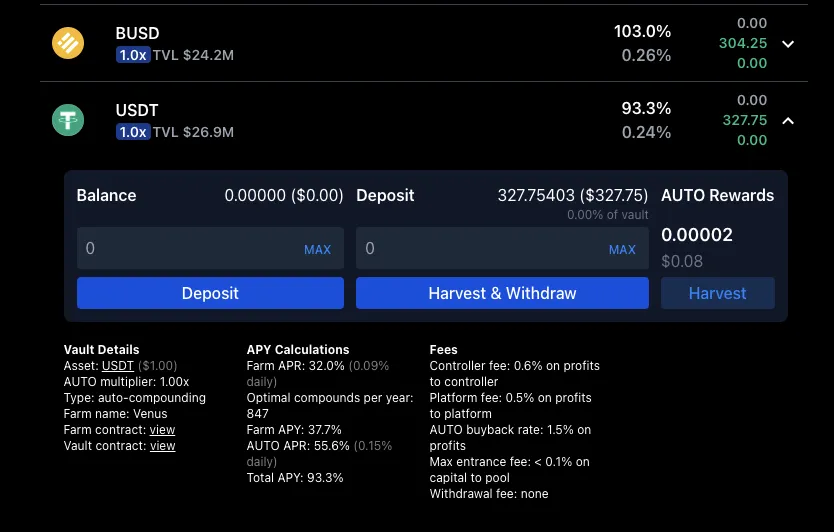Click the 103.0% APY value
This screenshot has height=532, width=834.
coord(643,31)
